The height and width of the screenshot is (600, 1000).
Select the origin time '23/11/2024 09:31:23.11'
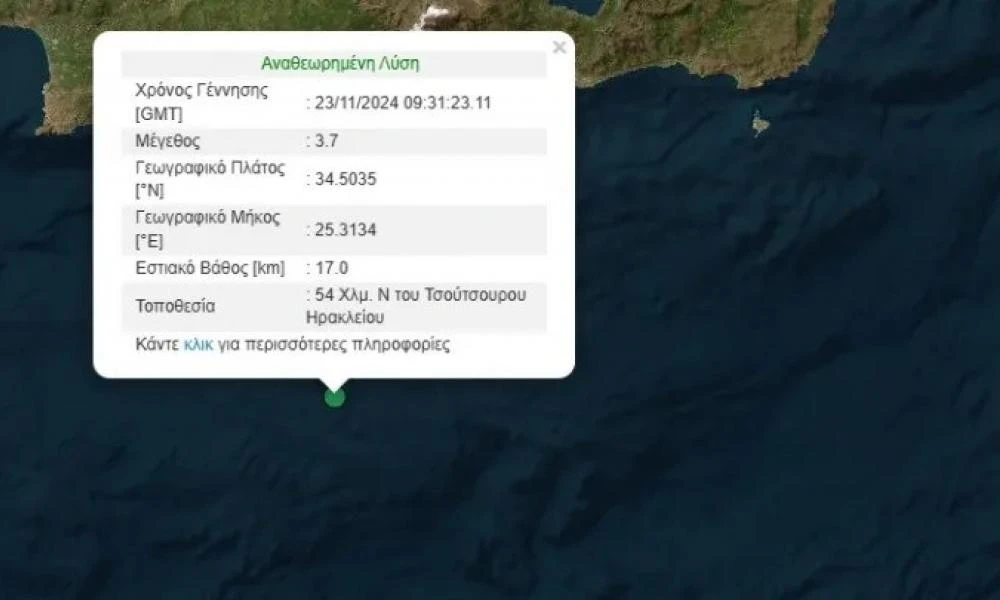[x=402, y=103]
